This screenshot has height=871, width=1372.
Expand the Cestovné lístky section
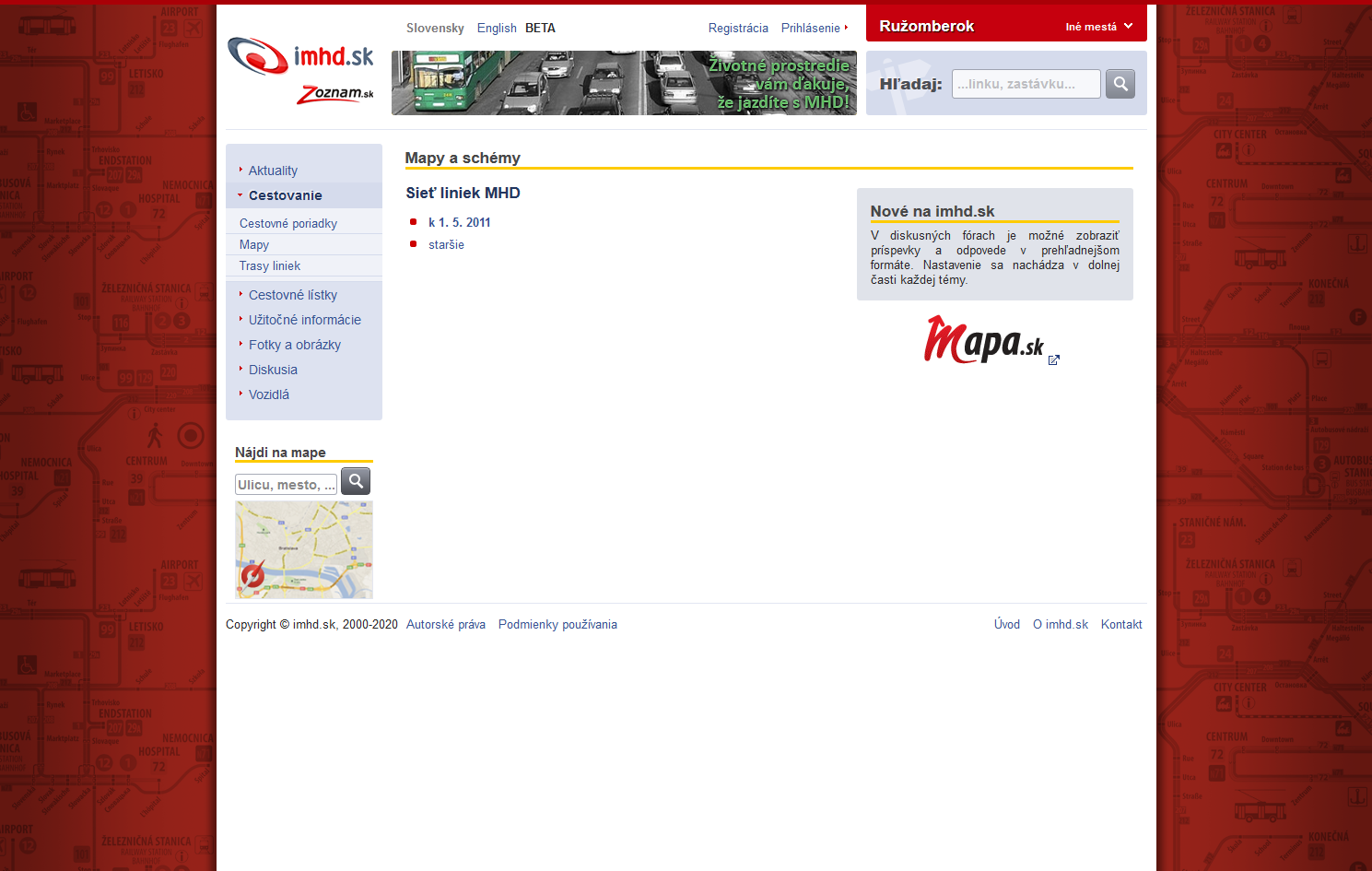293,295
